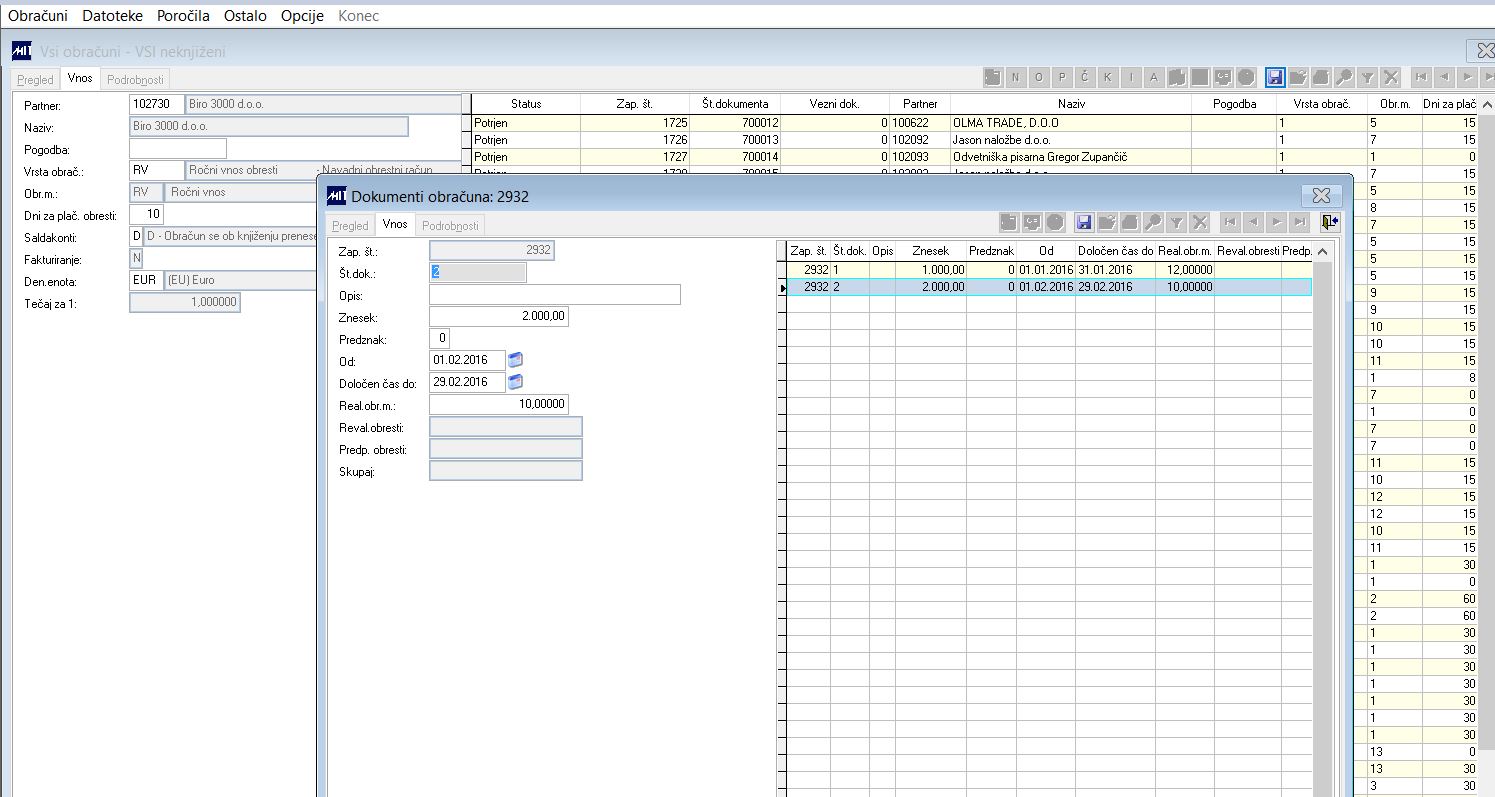Open the Poročila menu
The height and width of the screenshot is (797, 1495).
click(x=183, y=16)
